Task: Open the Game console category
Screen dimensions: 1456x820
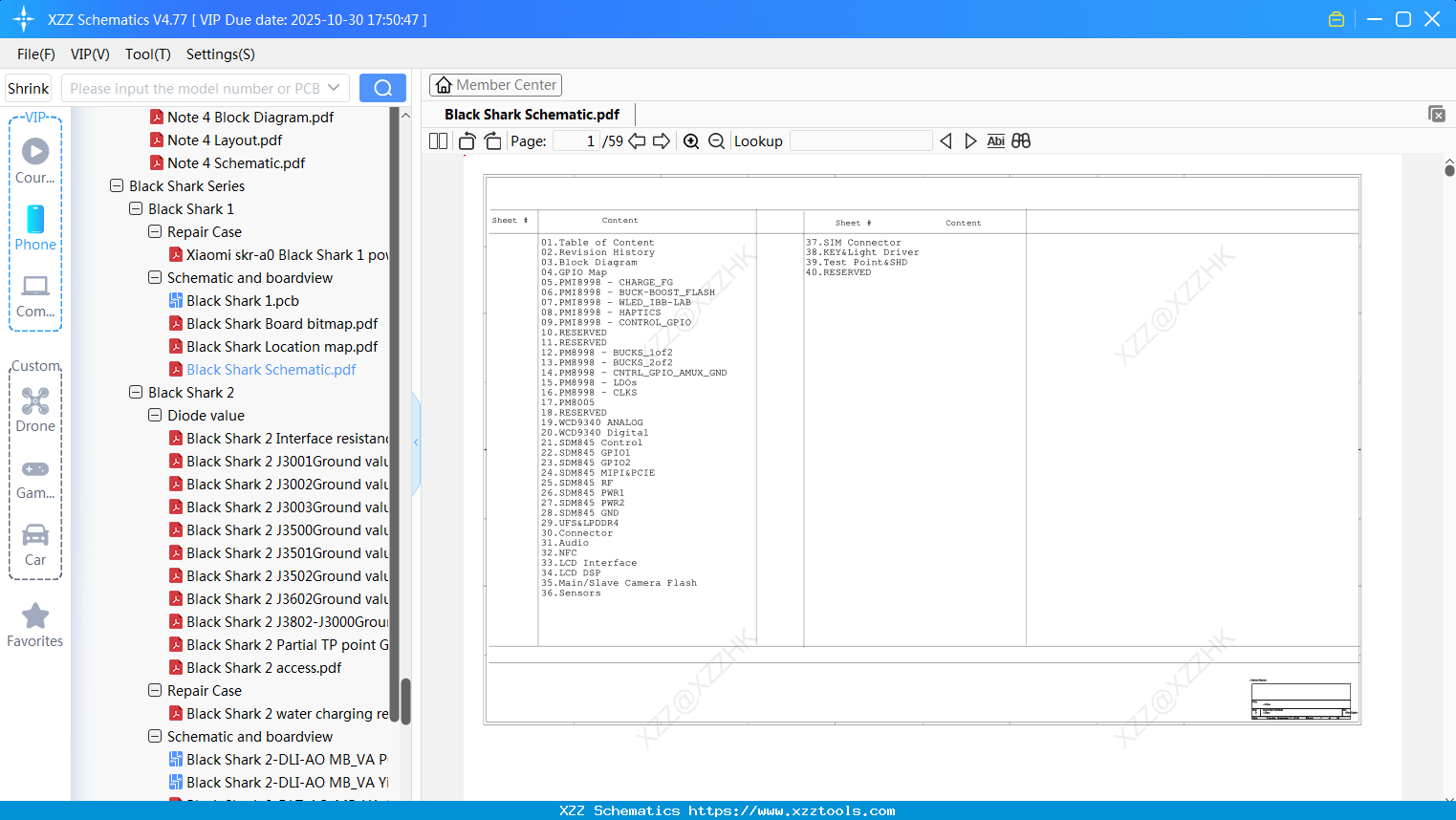Action: click(35, 479)
